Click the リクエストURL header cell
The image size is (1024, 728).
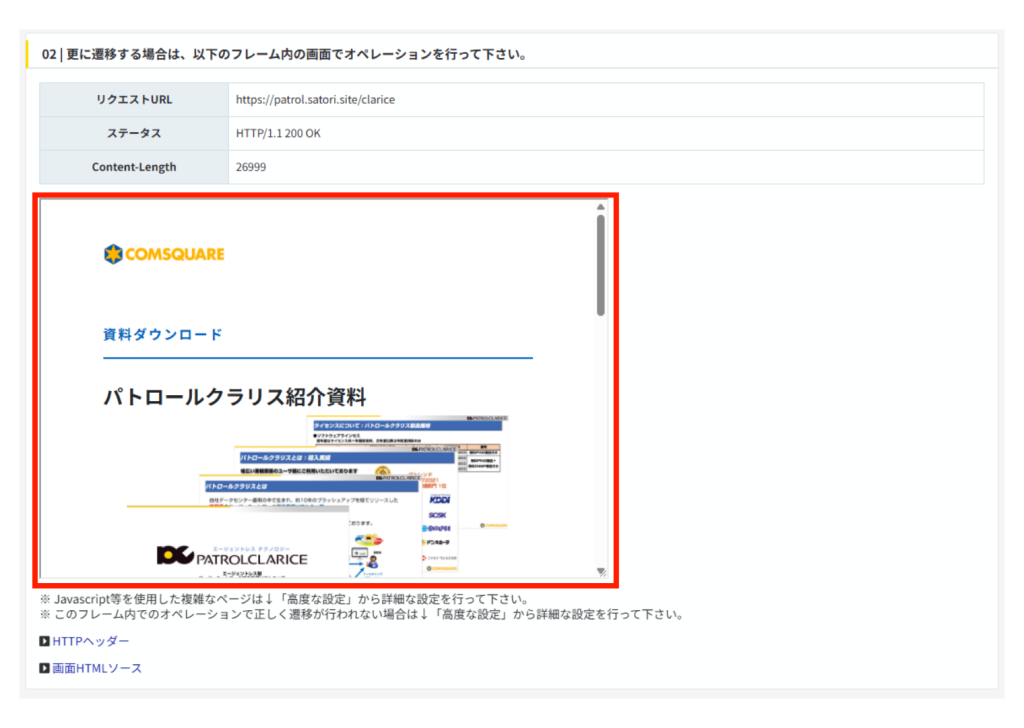[134, 100]
